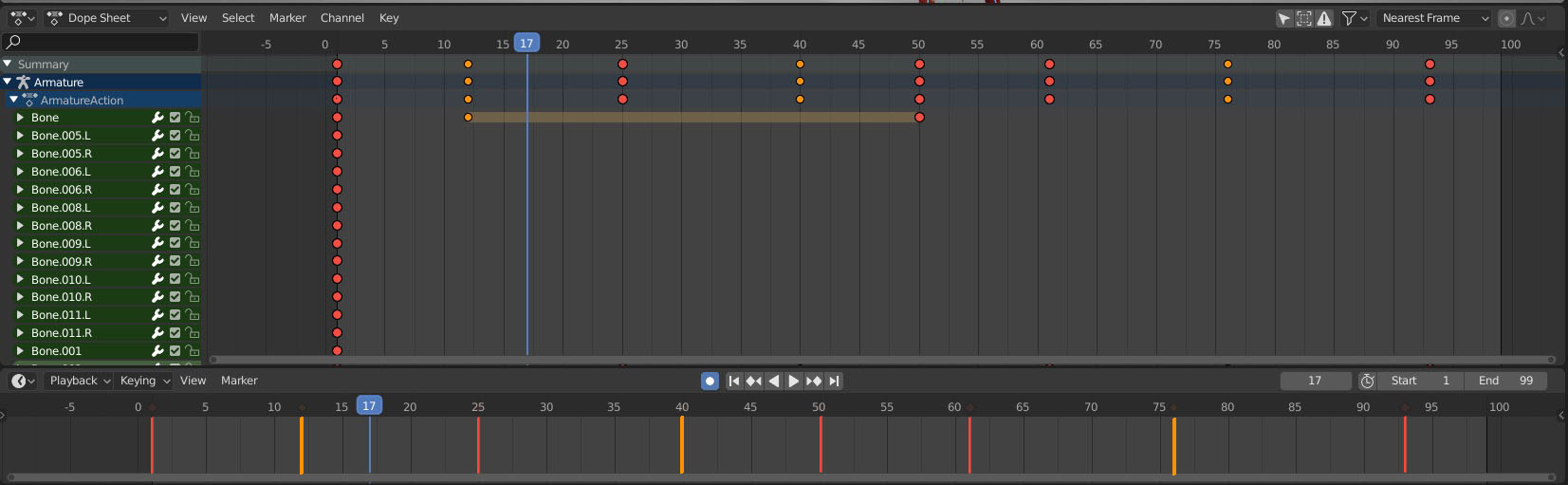
Task: Jump to the previous keyframe
Action: click(x=753, y=381)
